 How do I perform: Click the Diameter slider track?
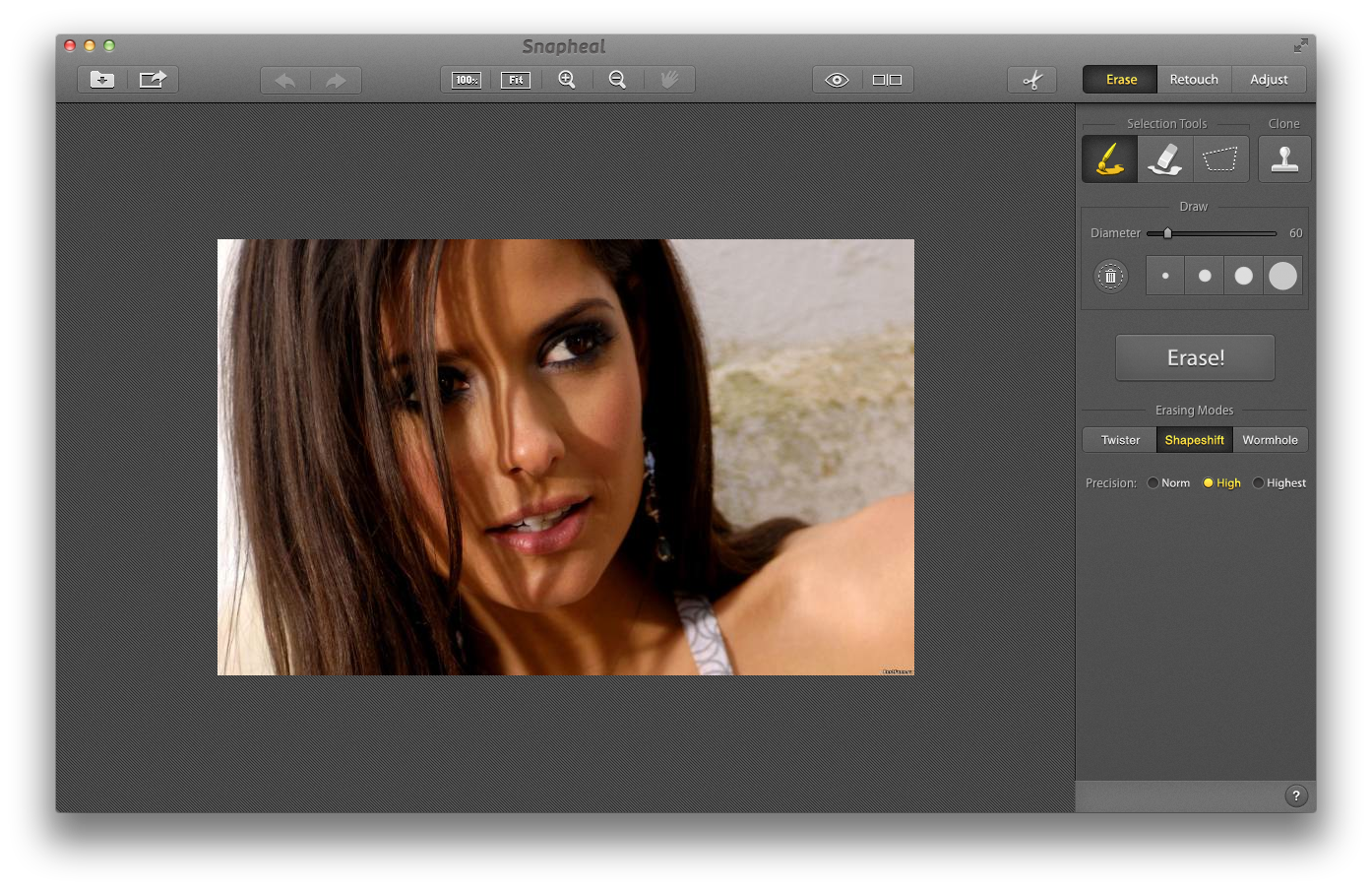(1220, 233)
